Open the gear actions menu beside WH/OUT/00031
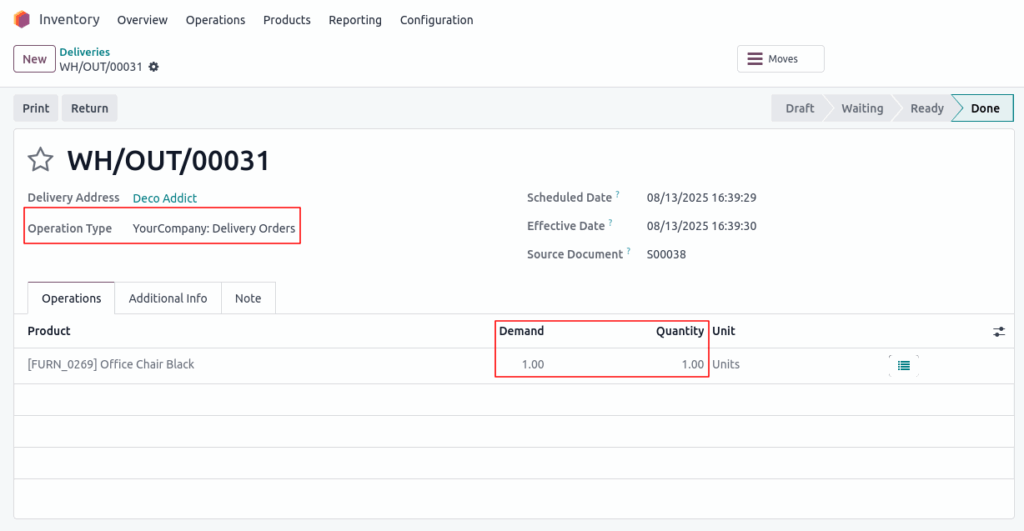The width and height of the screenshot is (1024, 531). point(153,67)
